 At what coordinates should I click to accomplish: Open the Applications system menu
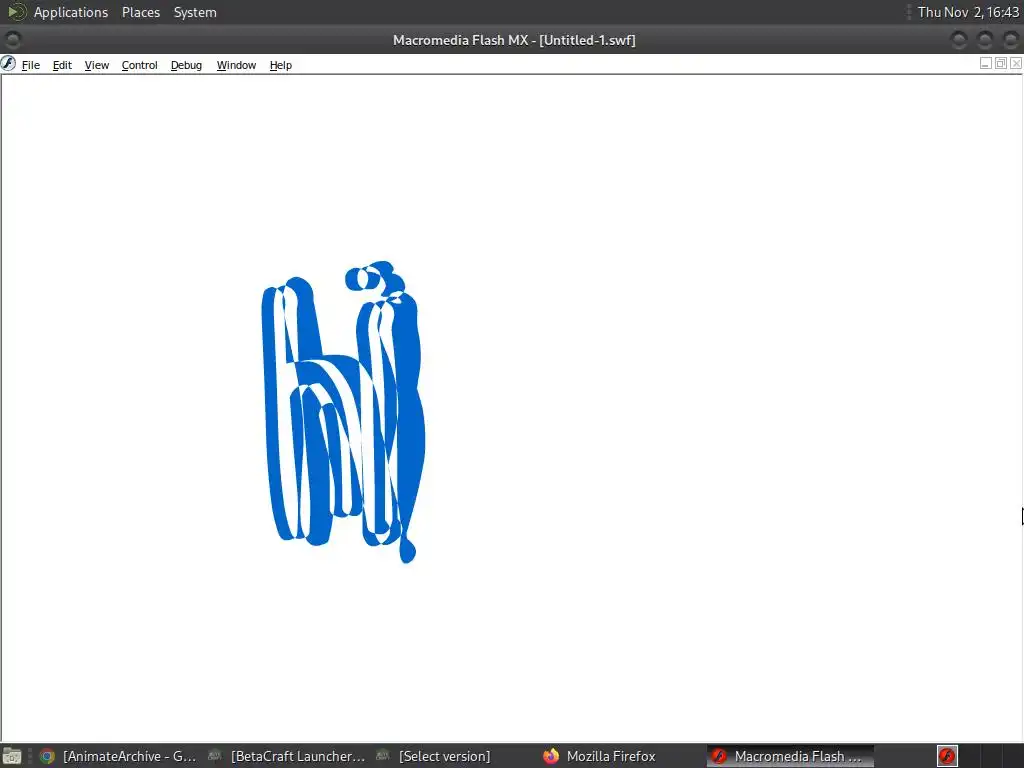pyautogui.click(x=71, y=12)
